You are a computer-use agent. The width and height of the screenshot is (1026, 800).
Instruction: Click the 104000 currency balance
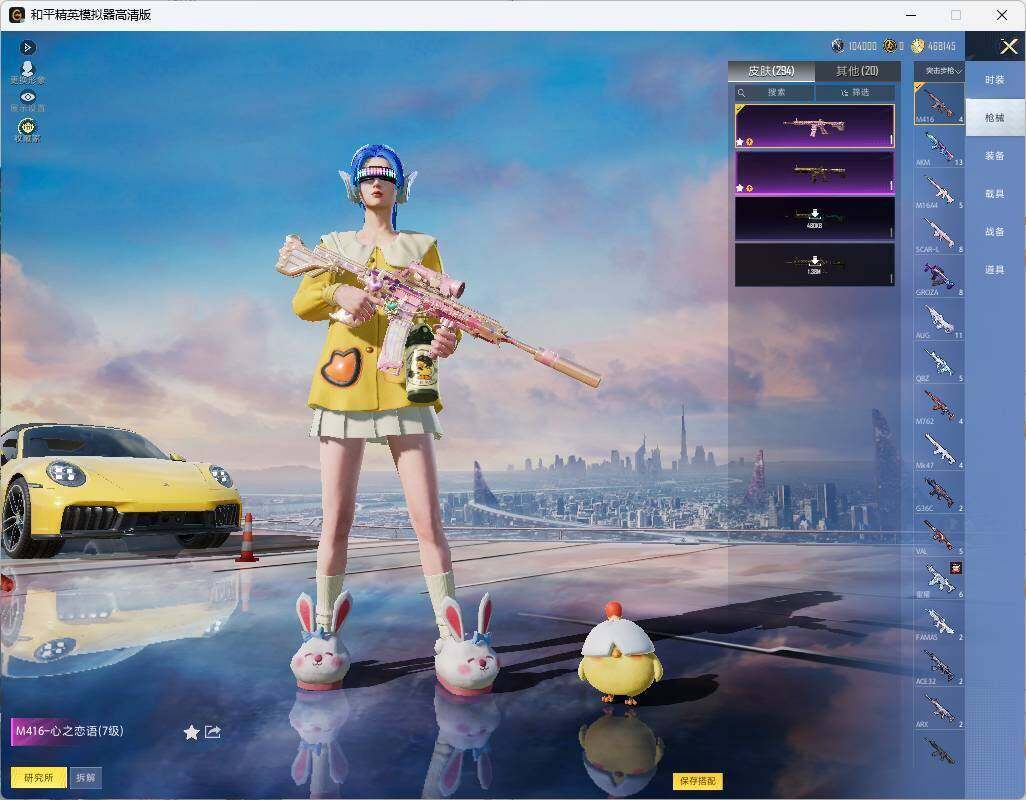pos(854,46)
